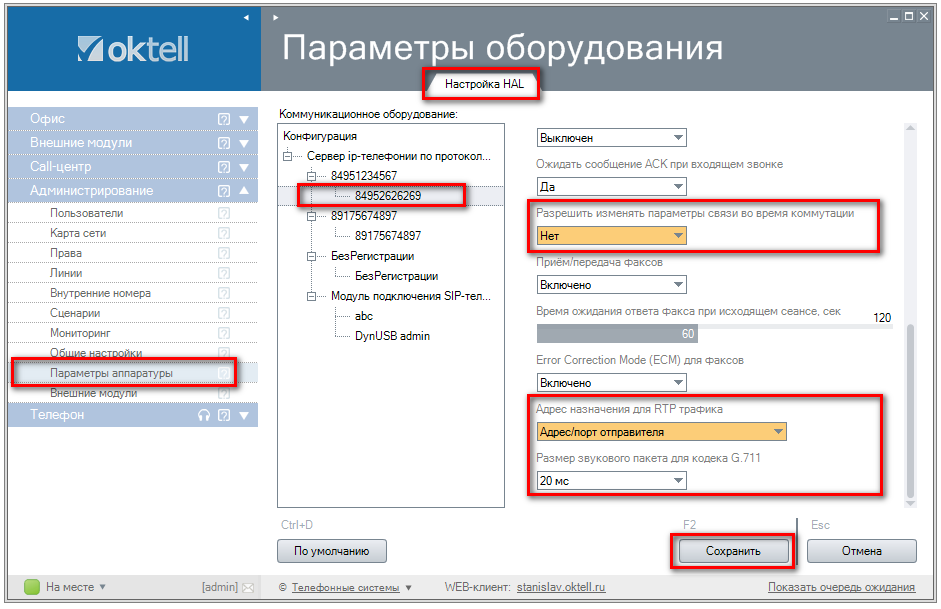Viewport: 941px width, 609px height.
Task: Click the headset icon in Телефон section
Action: [x=205, y=415]
